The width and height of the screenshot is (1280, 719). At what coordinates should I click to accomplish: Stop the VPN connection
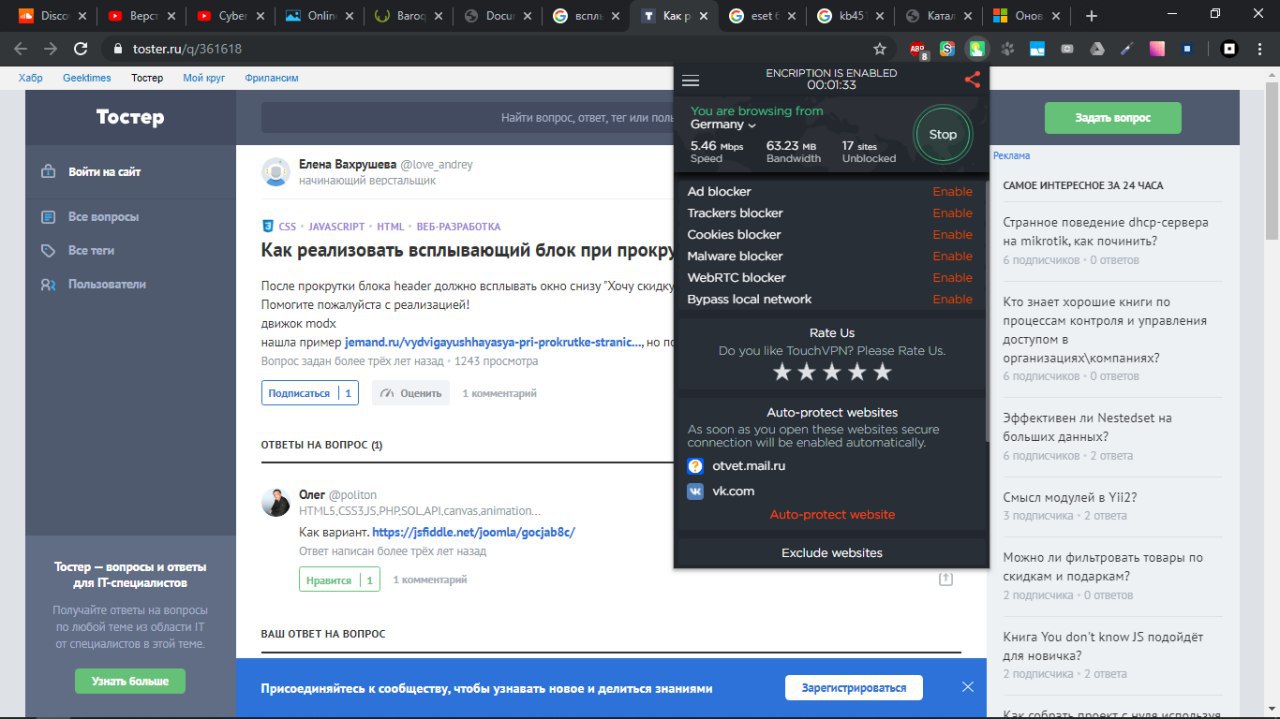tap(942, 134)
